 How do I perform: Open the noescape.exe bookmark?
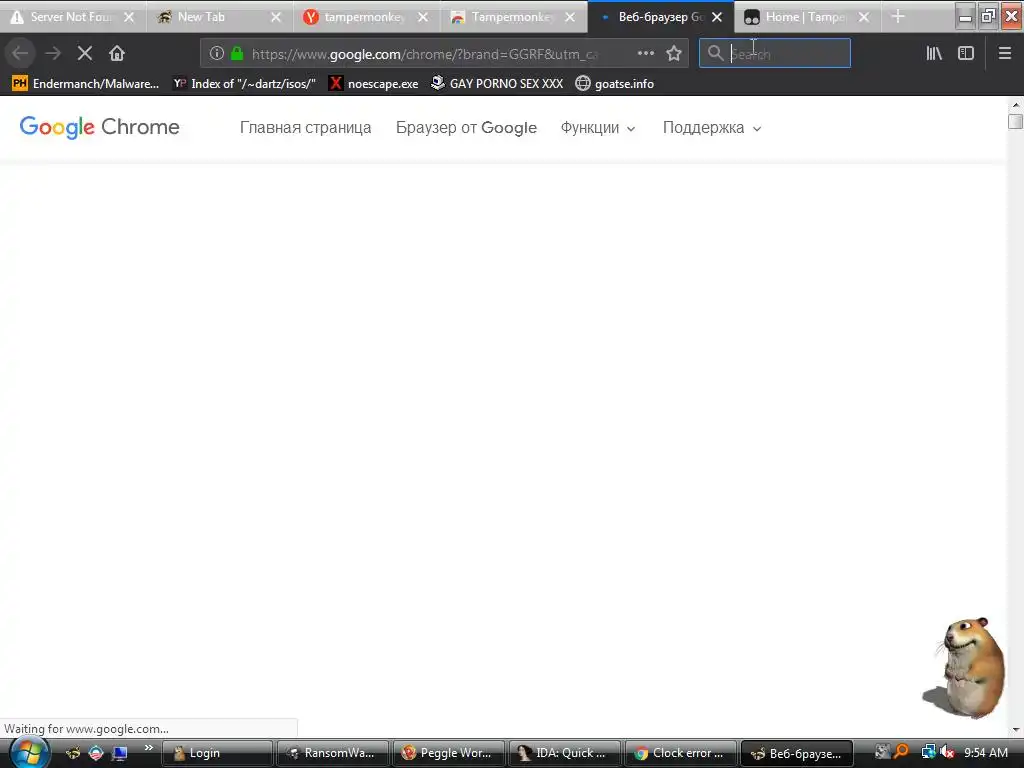coord(374,84)
